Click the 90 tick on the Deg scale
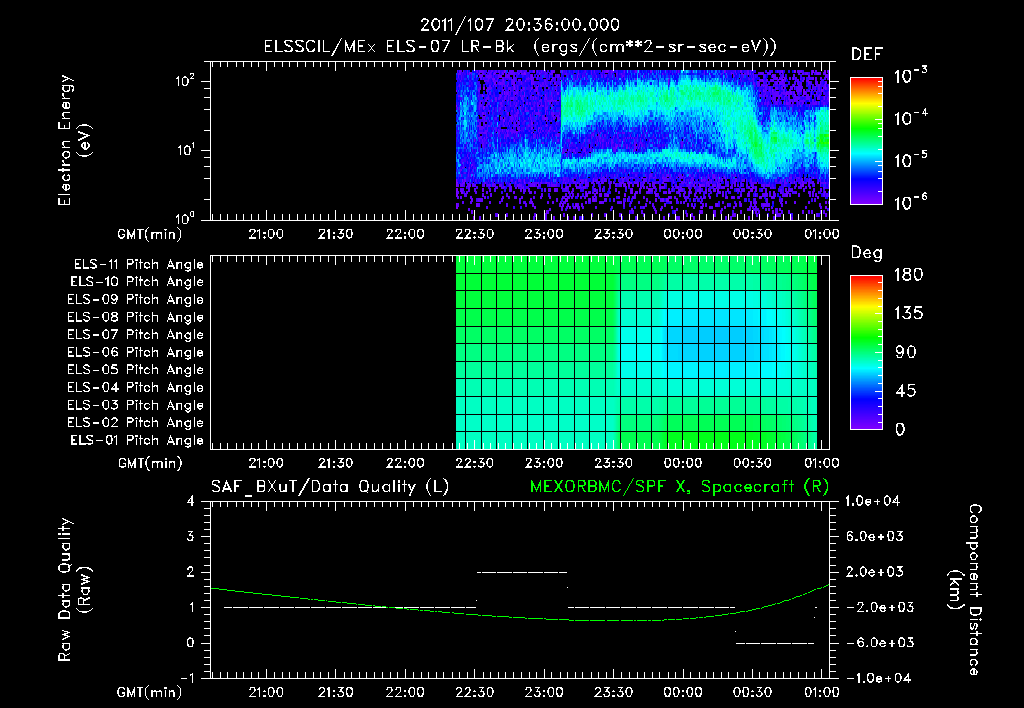1024x708 pixels. pyautogui.click(x=905, y=352)
